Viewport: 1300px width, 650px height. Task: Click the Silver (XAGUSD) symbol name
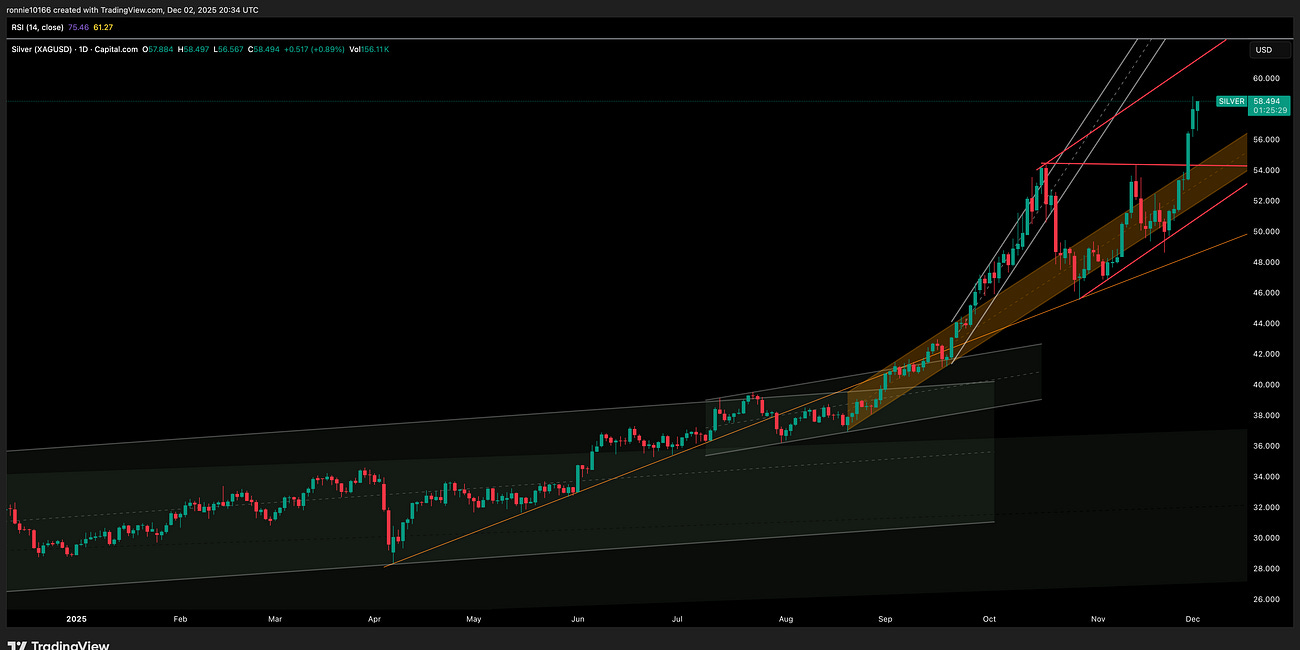43,47
